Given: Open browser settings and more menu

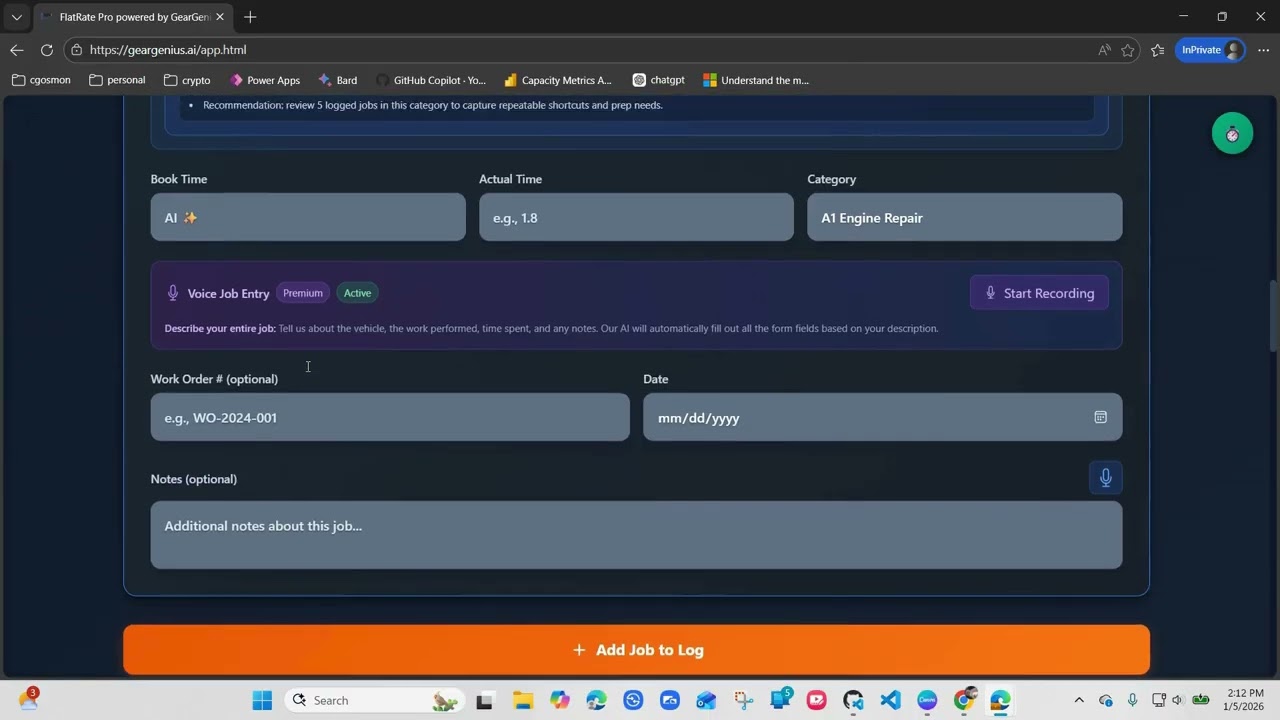Looking at the screenshot, I should pos(1263,50).
